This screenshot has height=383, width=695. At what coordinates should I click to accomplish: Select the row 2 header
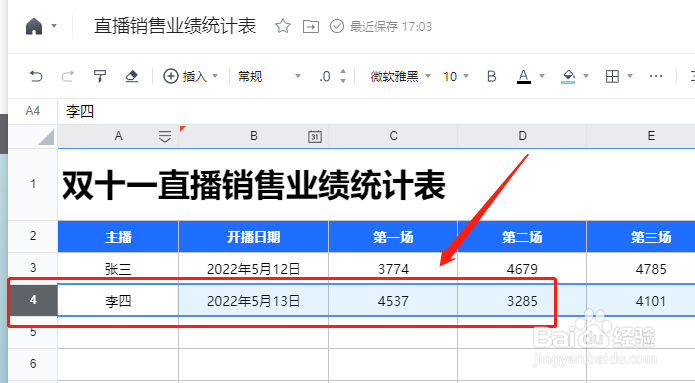[x=33, y=236]
